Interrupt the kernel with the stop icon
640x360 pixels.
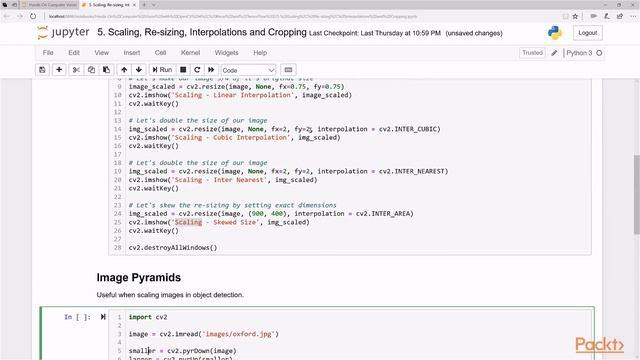[183, 70]
